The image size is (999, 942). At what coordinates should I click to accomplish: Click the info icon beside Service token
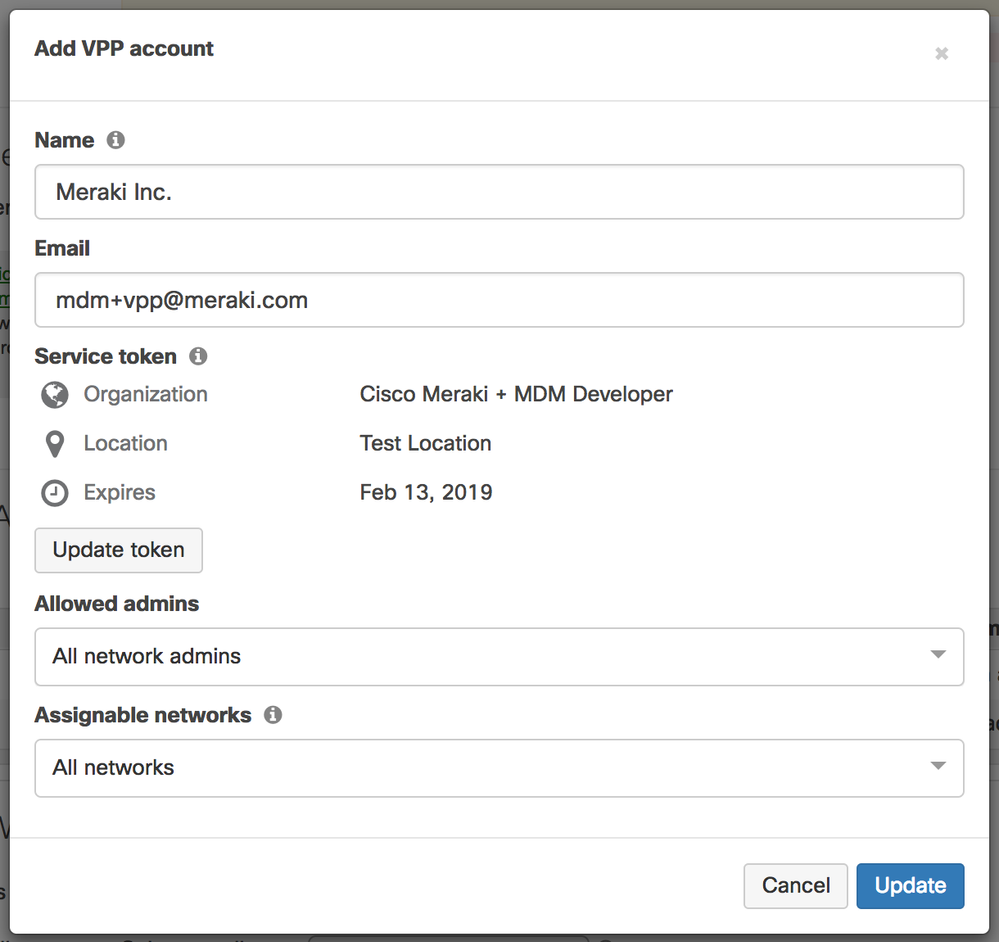[x=198, y=356]
